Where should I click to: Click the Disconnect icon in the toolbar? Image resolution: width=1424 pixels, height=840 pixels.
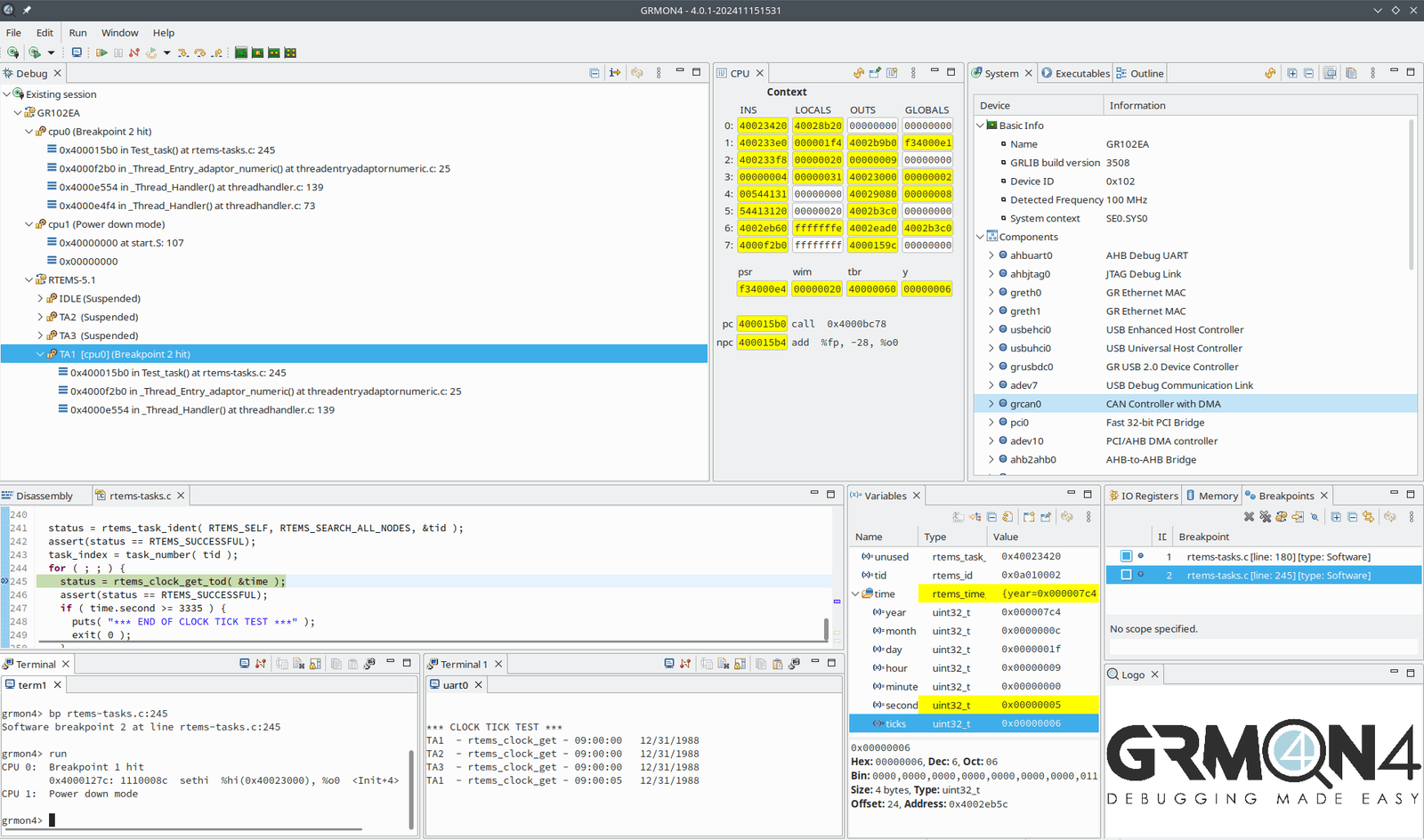click(x=134, y=53)
